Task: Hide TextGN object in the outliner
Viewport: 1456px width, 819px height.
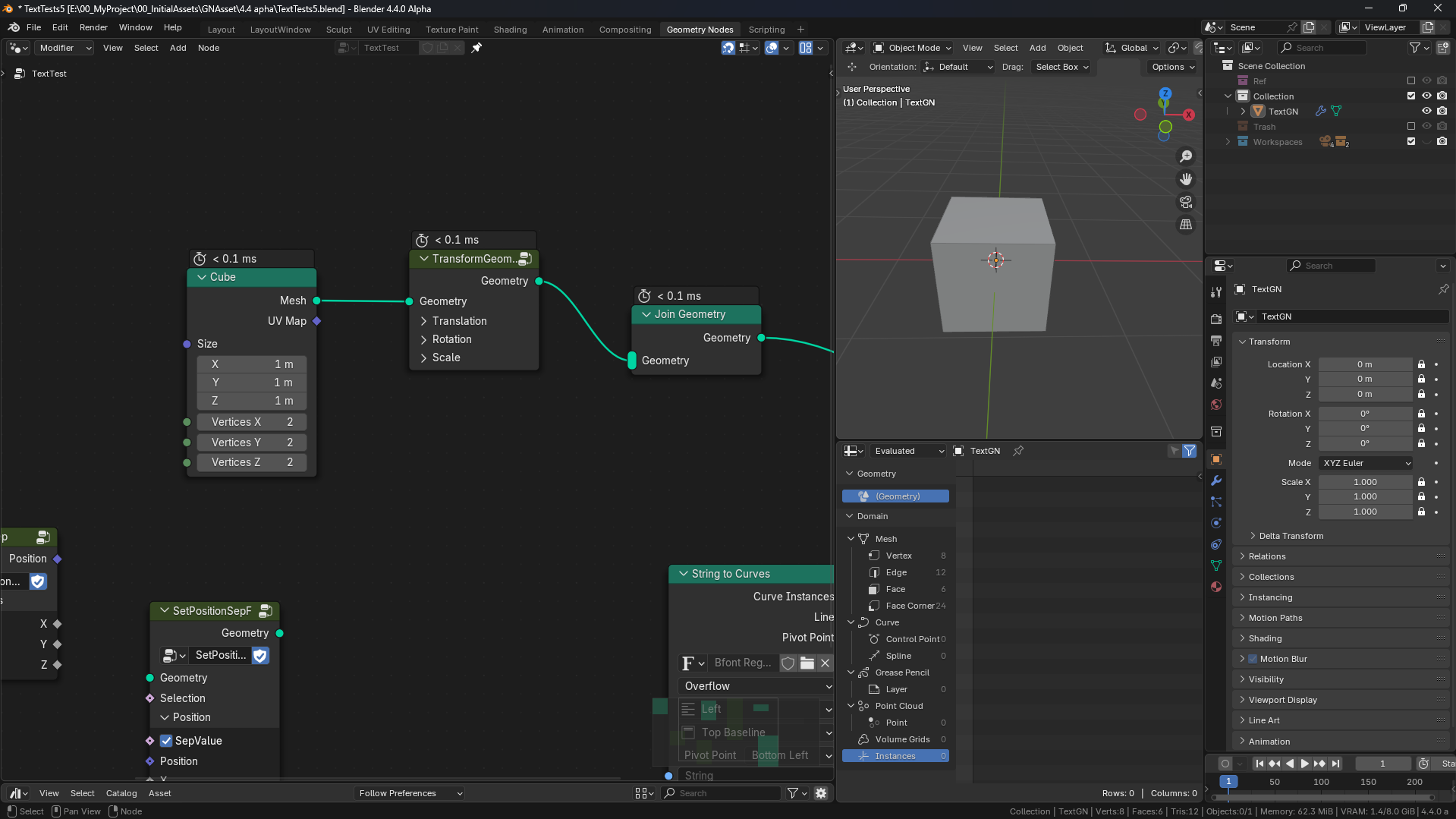Action: (1426, 112)
